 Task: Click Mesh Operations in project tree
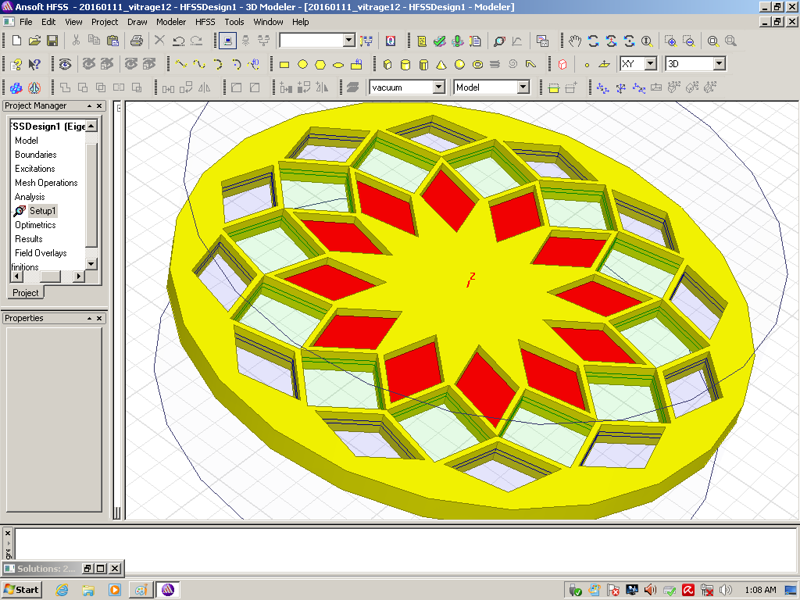[46, 183]
